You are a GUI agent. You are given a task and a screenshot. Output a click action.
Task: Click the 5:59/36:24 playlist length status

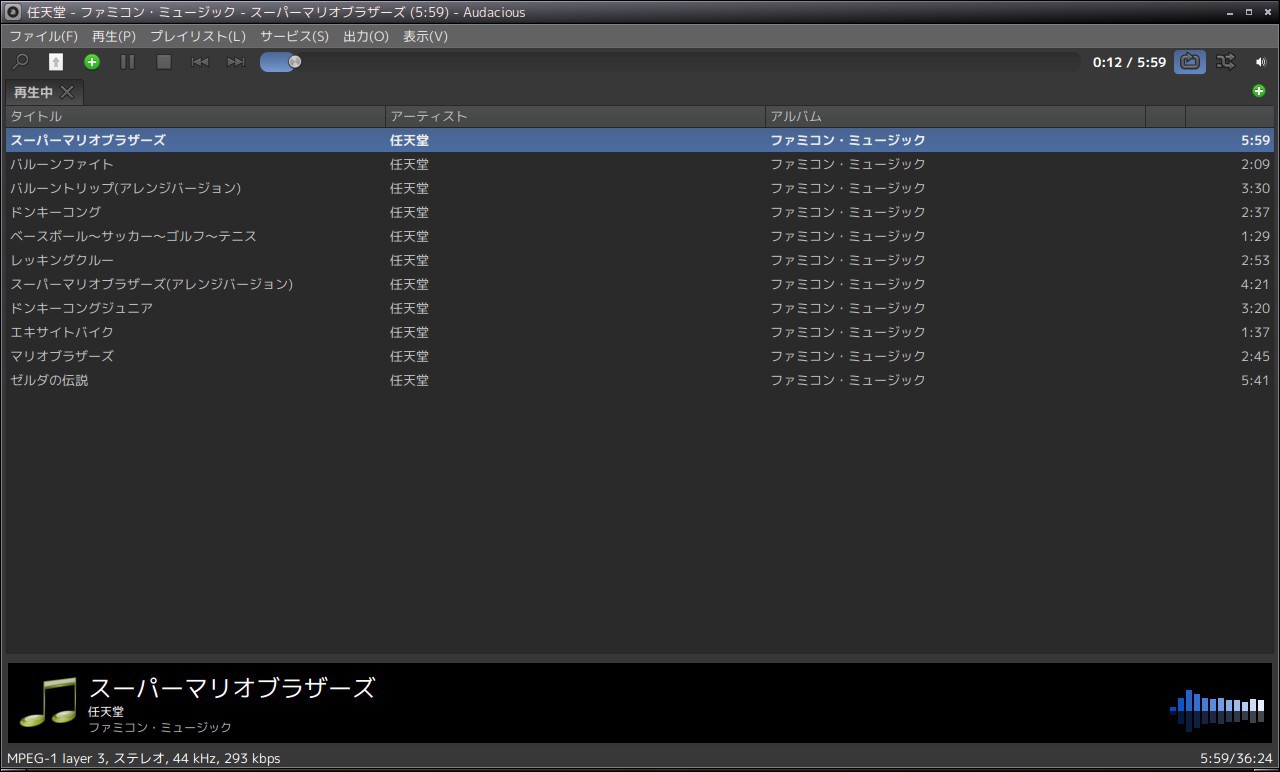point(1236,758)
